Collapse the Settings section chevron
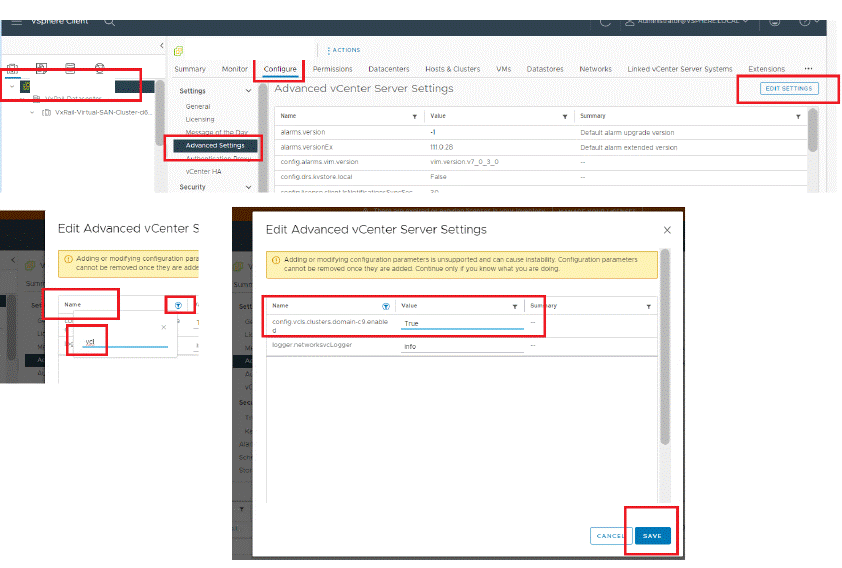842x568 pixels. 248,91
